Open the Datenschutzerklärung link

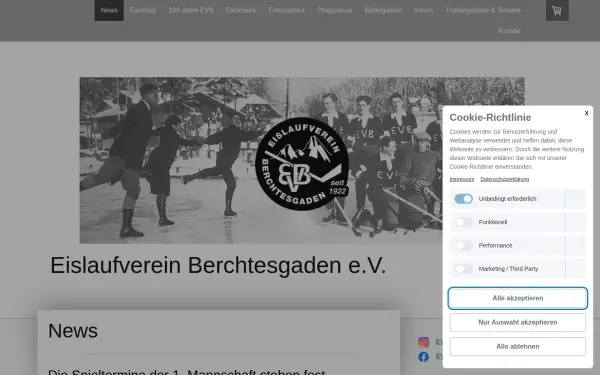(x=504, y=179)
